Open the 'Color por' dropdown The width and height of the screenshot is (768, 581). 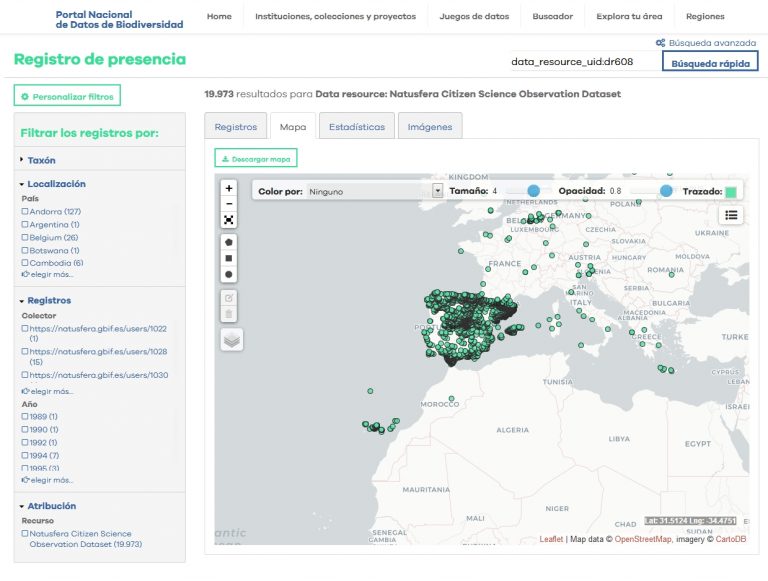coord(374,190)
